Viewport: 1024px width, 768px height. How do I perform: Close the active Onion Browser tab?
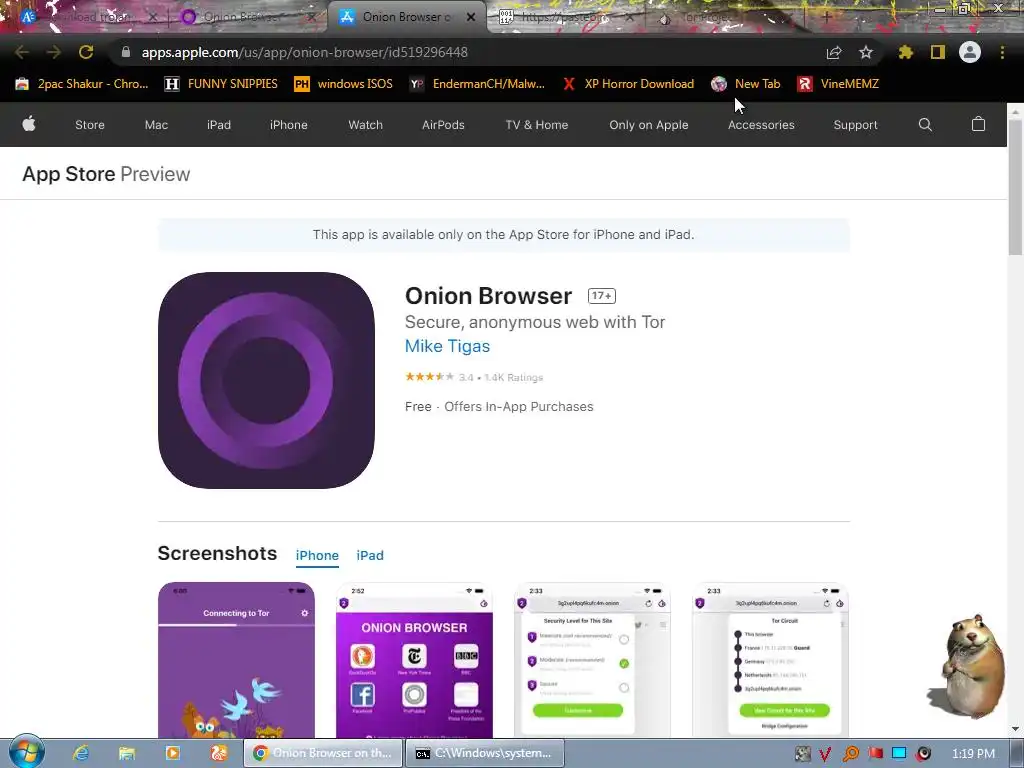click(471, 17)
